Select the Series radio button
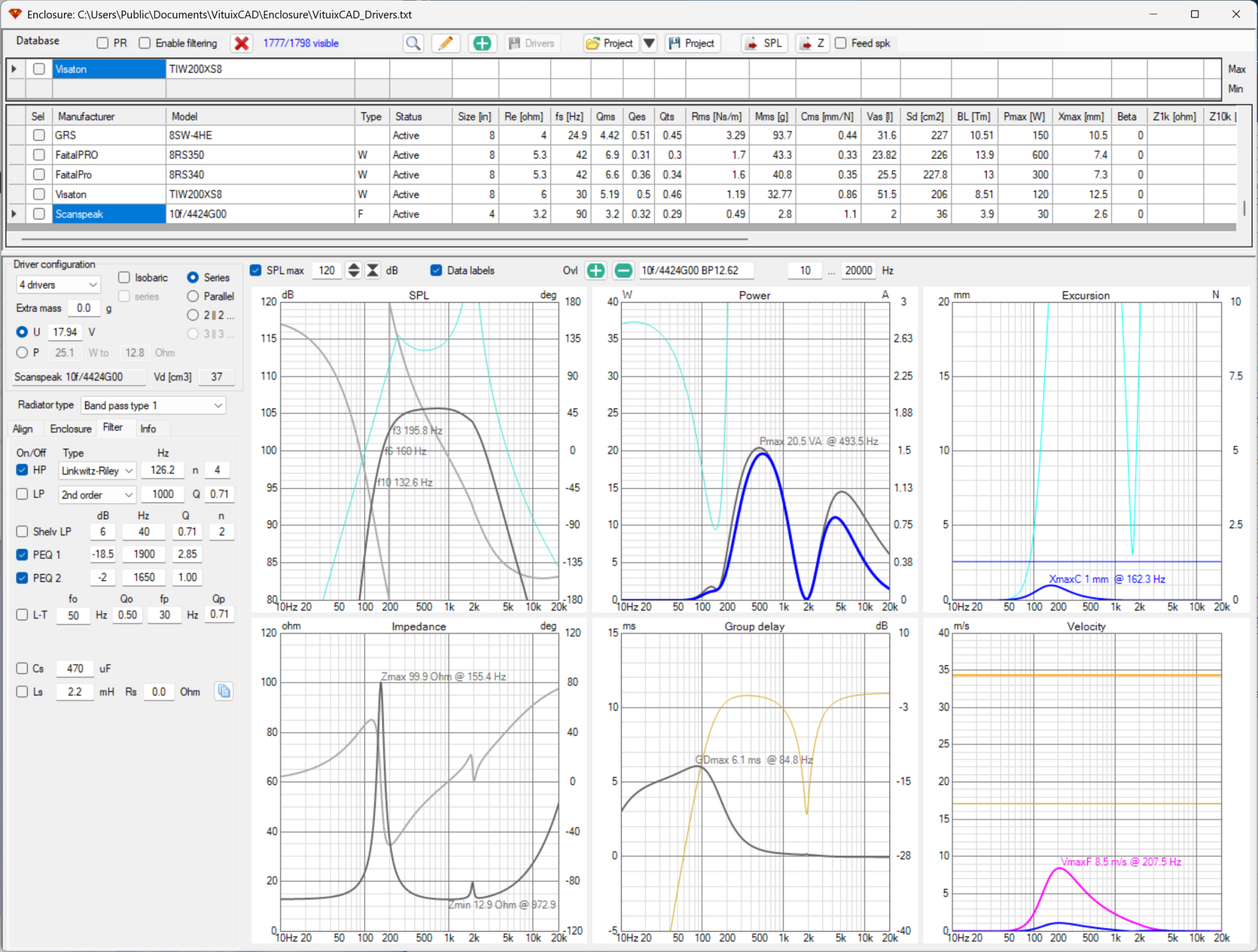 (x=193, y=278)
